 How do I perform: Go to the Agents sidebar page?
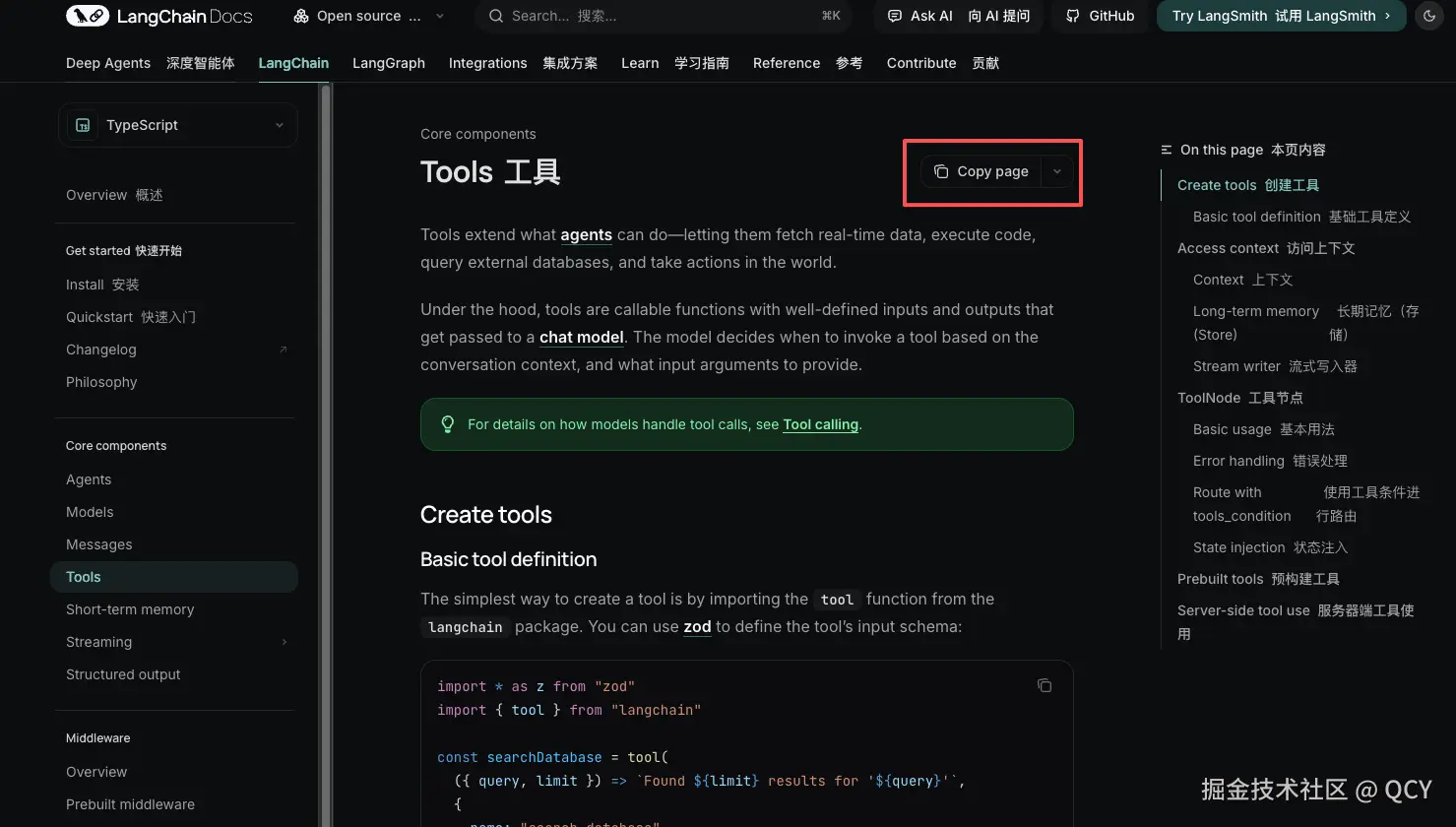pyautogui.click(x=89, y=479)
